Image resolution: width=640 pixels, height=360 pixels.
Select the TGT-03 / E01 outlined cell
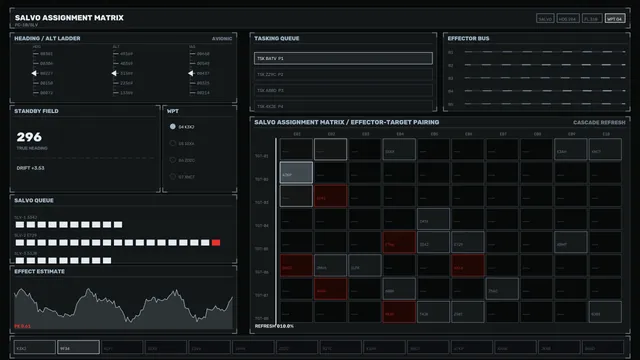(x=296, y=196)
